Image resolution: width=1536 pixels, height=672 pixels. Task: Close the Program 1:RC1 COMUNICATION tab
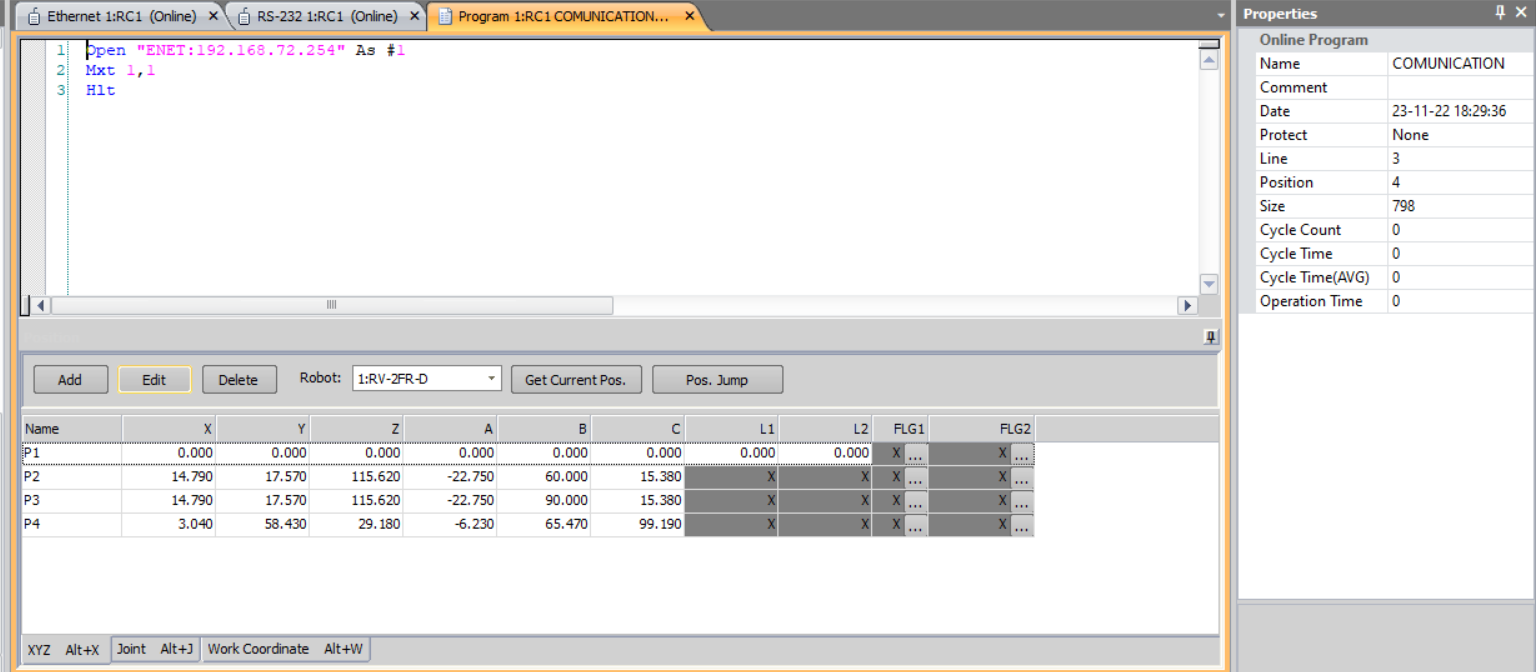pos(689,16)
